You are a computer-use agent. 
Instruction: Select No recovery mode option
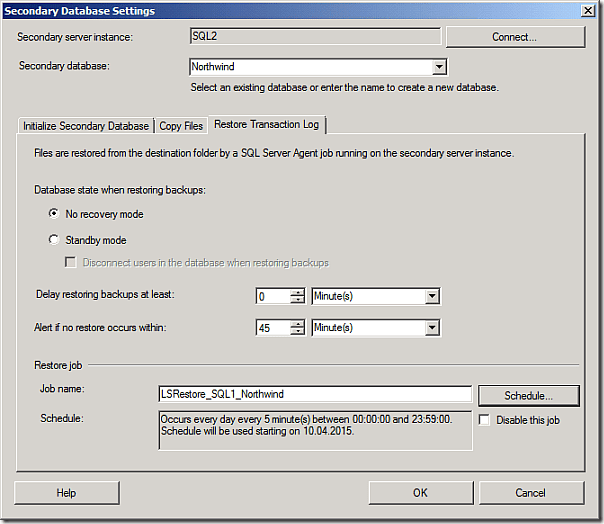[54, 214]
